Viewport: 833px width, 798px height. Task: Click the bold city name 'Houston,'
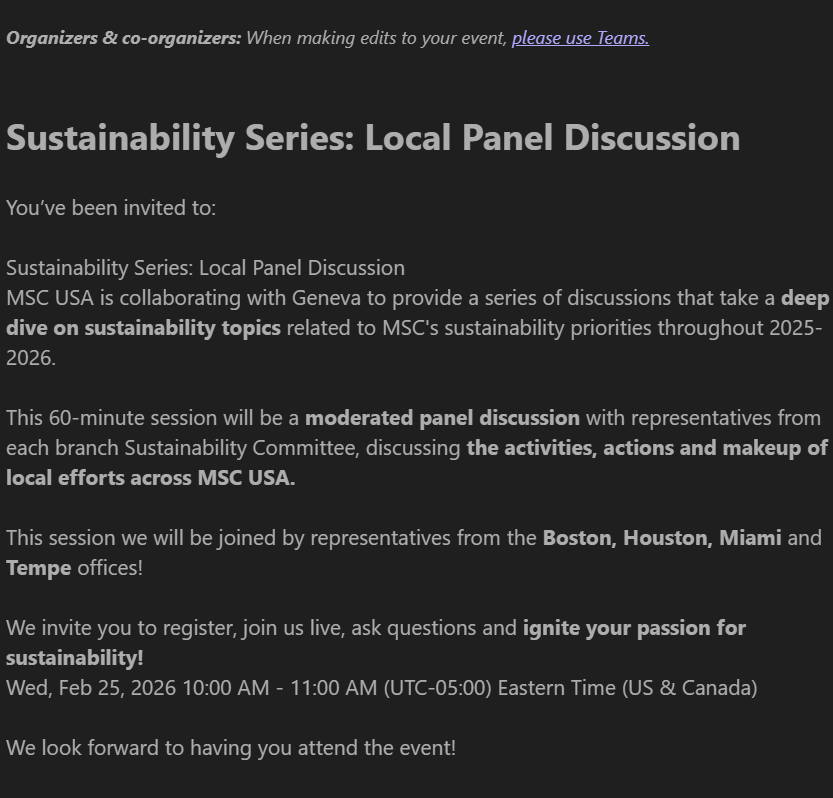pyautogui.click(x=668, y=538)
